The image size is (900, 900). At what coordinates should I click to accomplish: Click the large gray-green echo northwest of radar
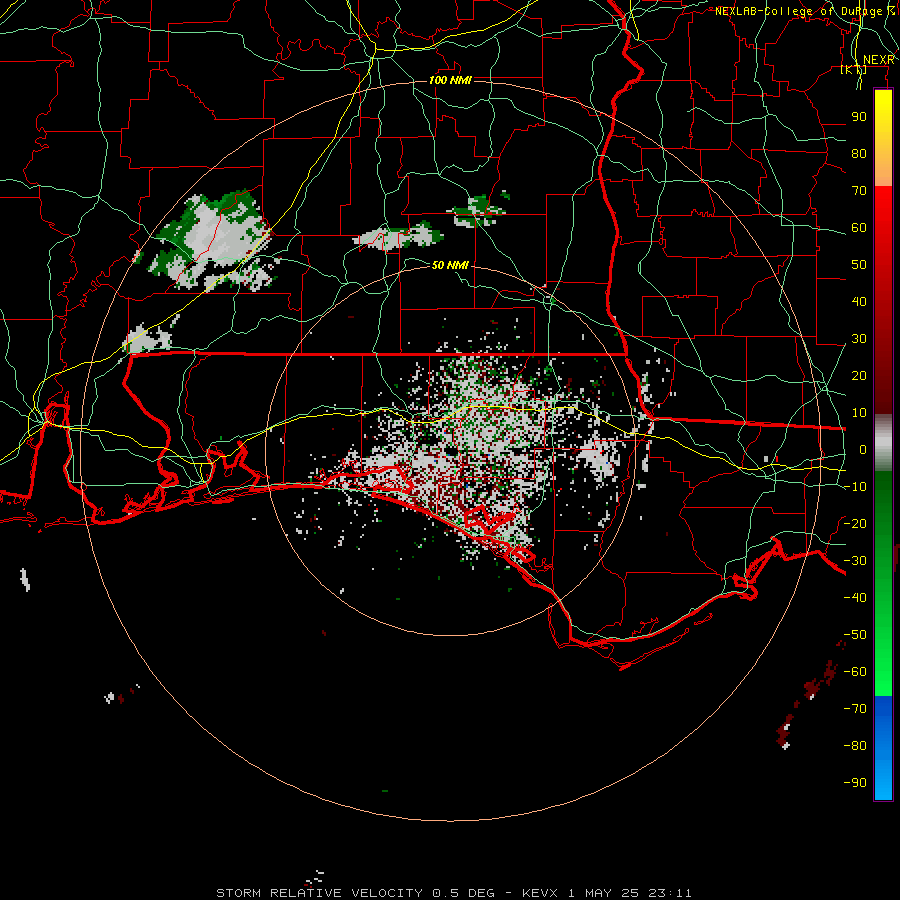210,241
